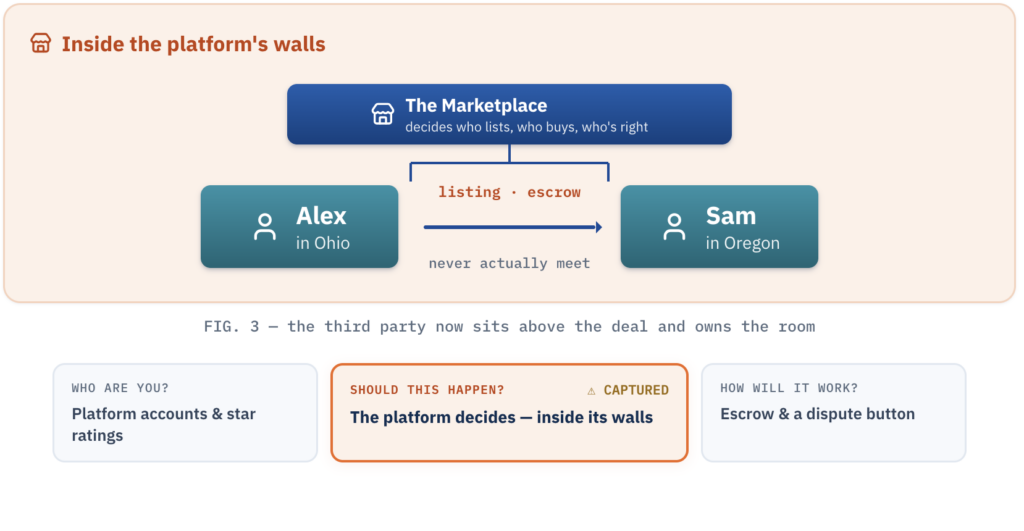1024x531 pixels.
Task: Click the 'listing · escrow' label
Action: point(509,192)
